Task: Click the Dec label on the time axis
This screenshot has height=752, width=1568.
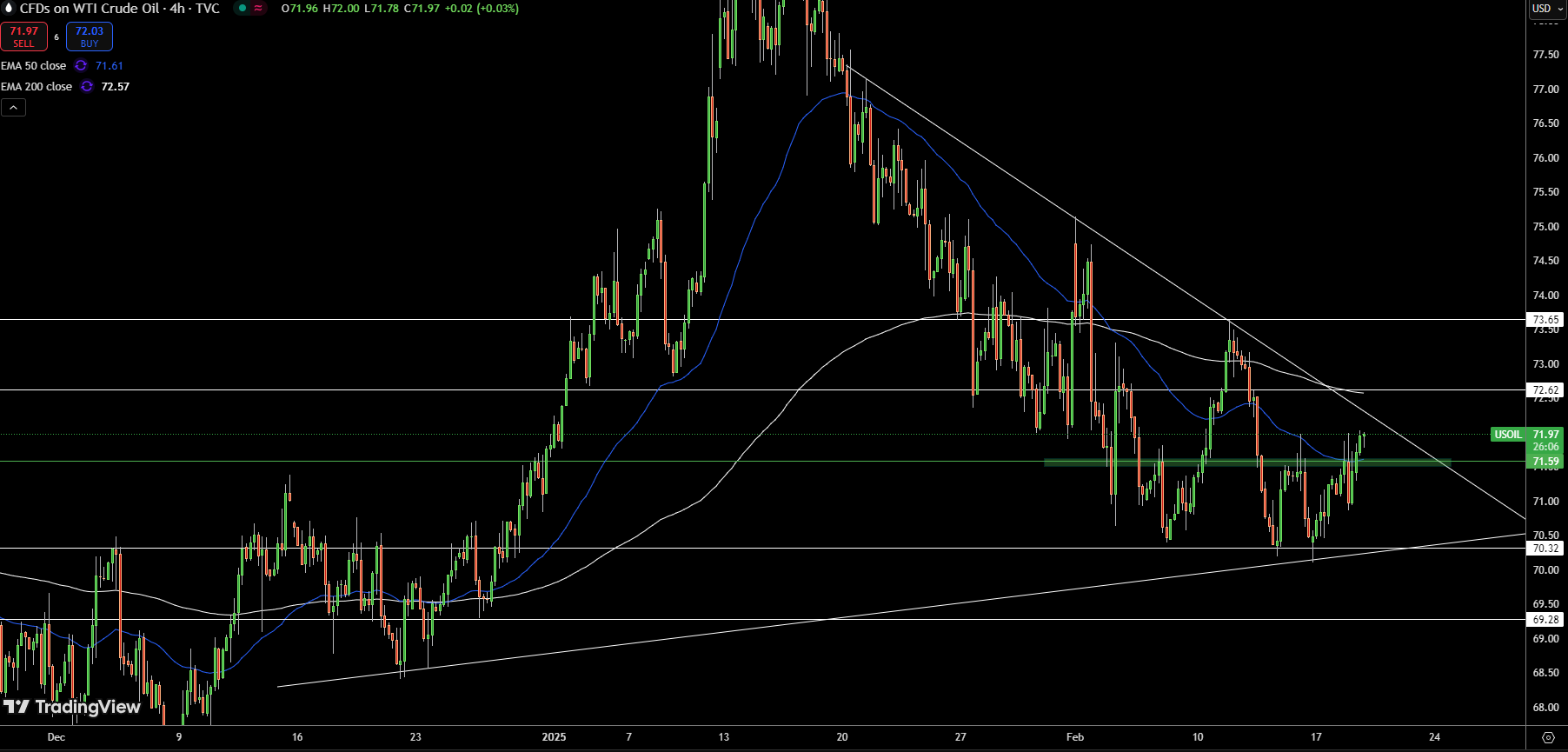Action: point(56,737)
